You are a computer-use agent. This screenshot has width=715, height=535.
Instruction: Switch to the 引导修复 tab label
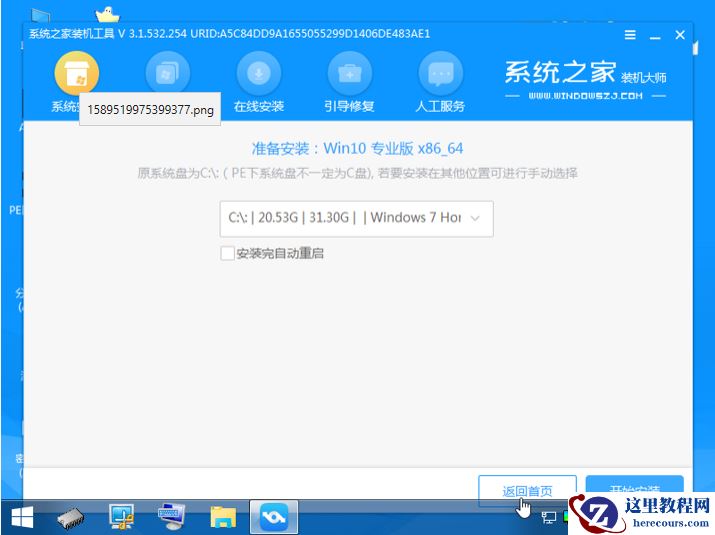[x=349, y=107]
